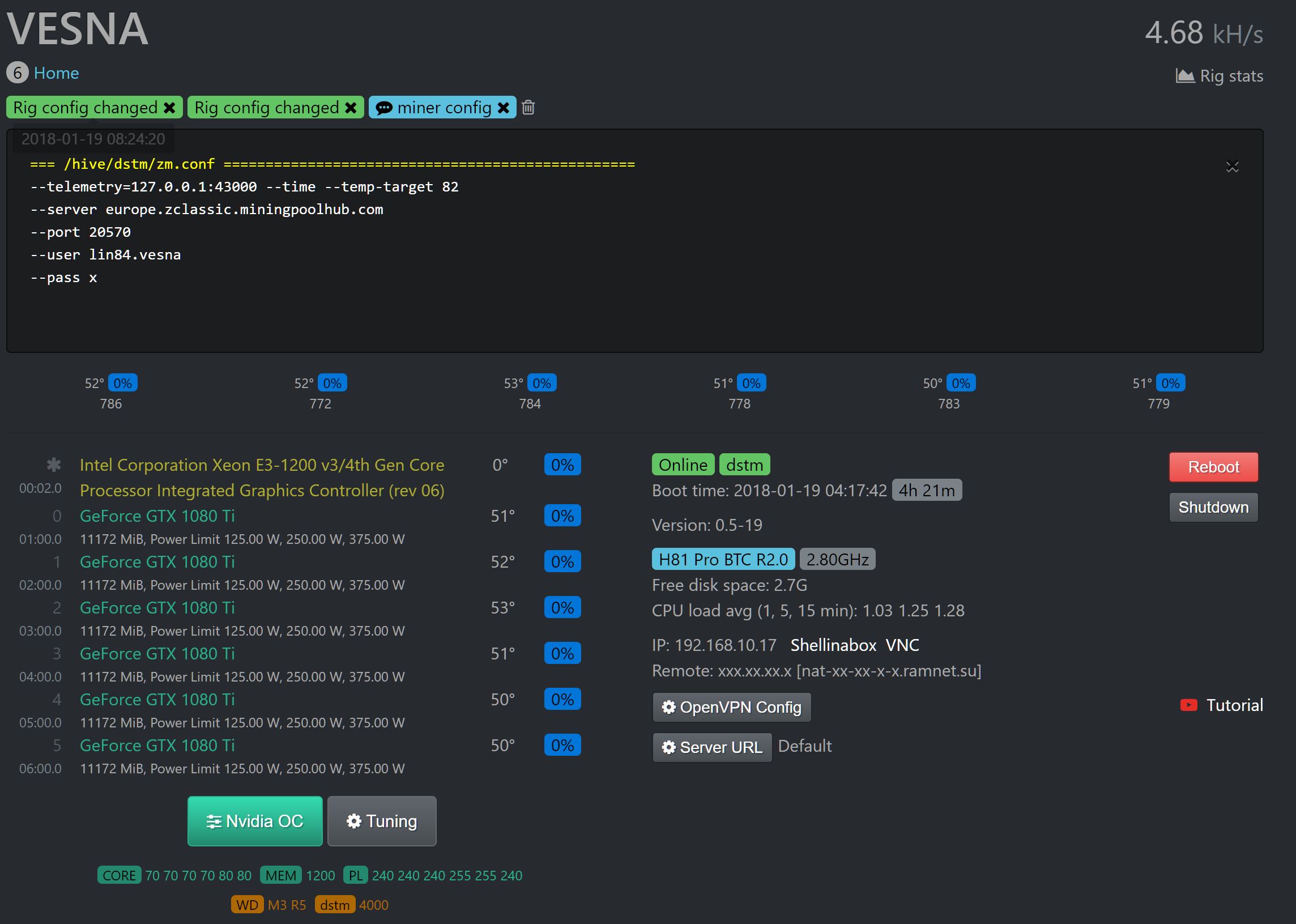Screen dimensions: 1296x924
Task: Click the 0% fan badge above hashrate 778
Action: [752, 383]
